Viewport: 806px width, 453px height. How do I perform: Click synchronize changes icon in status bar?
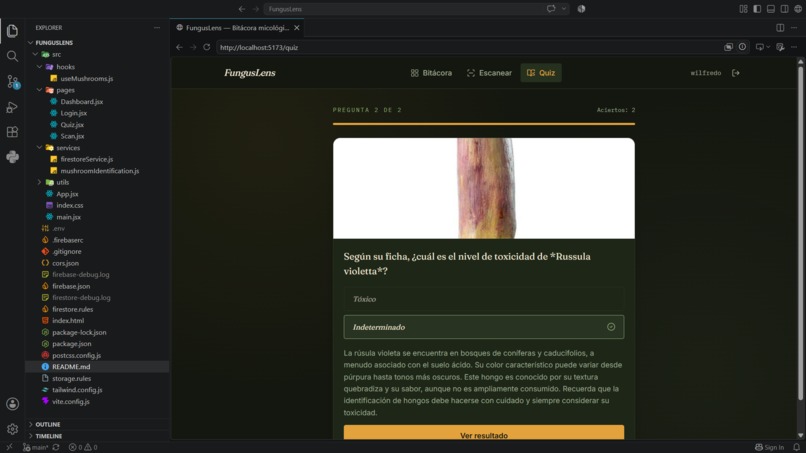click(56, 447)
